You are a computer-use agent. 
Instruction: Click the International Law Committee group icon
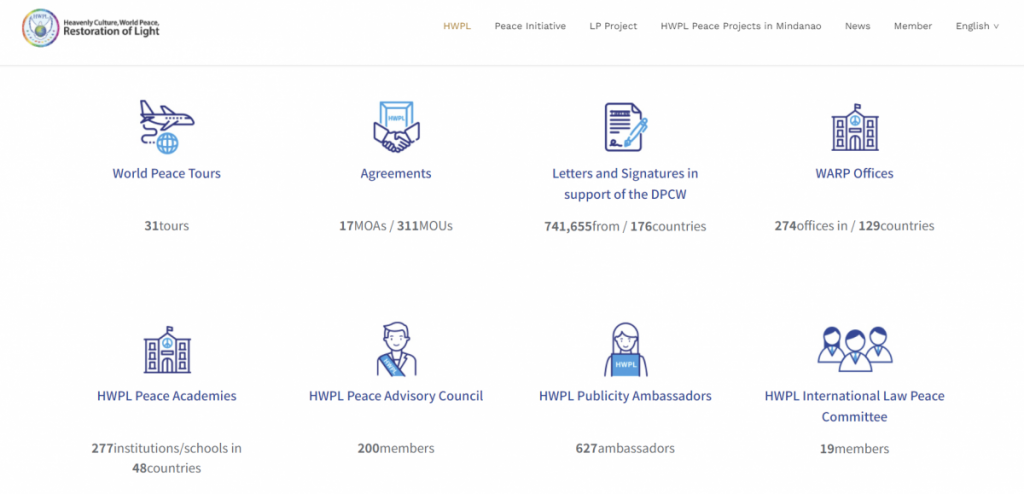pyautogui.click(x=854, y=349)
